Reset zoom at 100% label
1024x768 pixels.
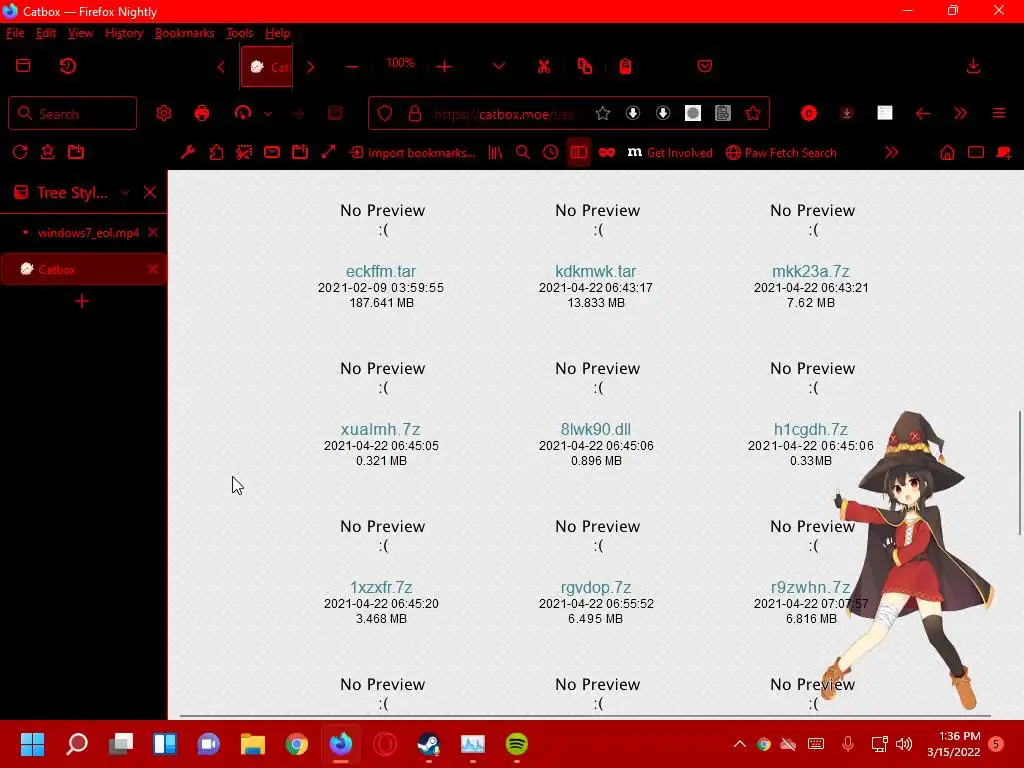tap(400, 63)
